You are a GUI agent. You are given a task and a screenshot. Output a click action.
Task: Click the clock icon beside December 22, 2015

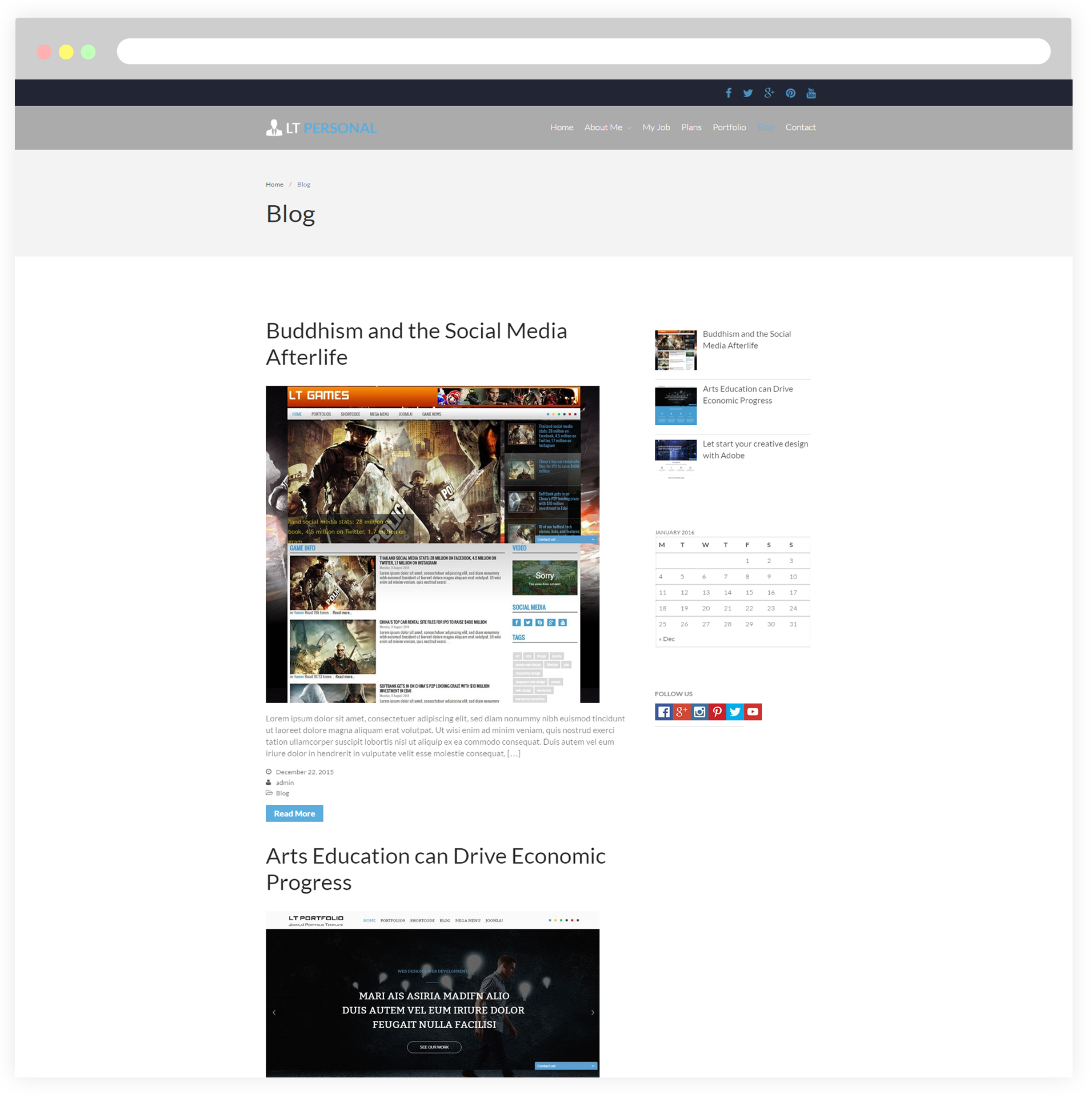[269, 772]
